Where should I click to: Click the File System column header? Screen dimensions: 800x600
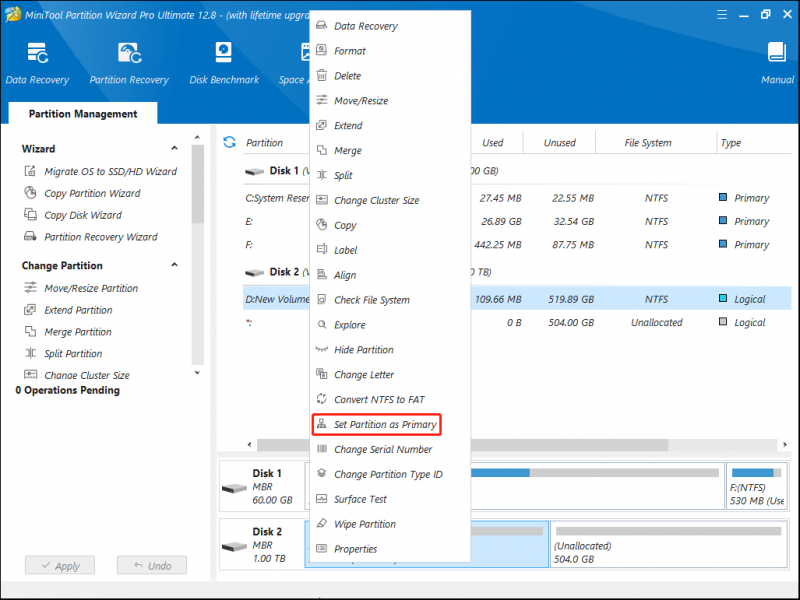tap(648, 143)
